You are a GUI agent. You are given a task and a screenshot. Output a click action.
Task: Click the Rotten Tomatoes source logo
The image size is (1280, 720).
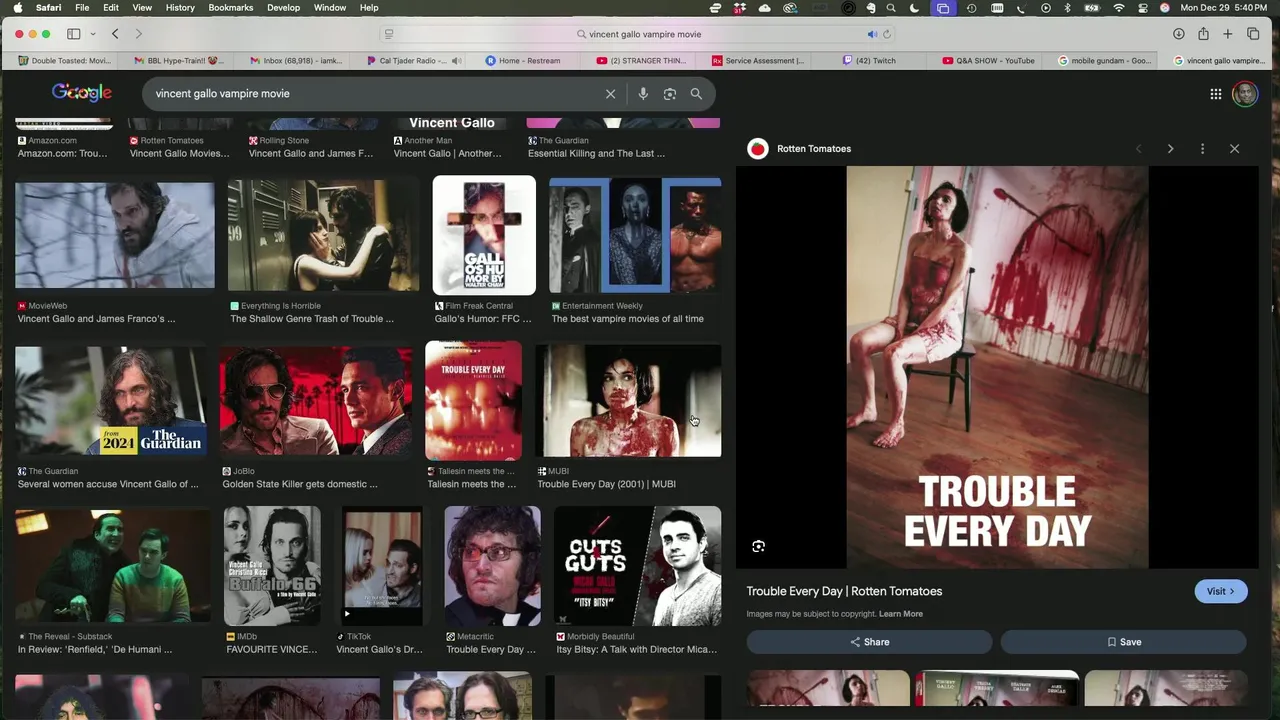coord(758,149)
